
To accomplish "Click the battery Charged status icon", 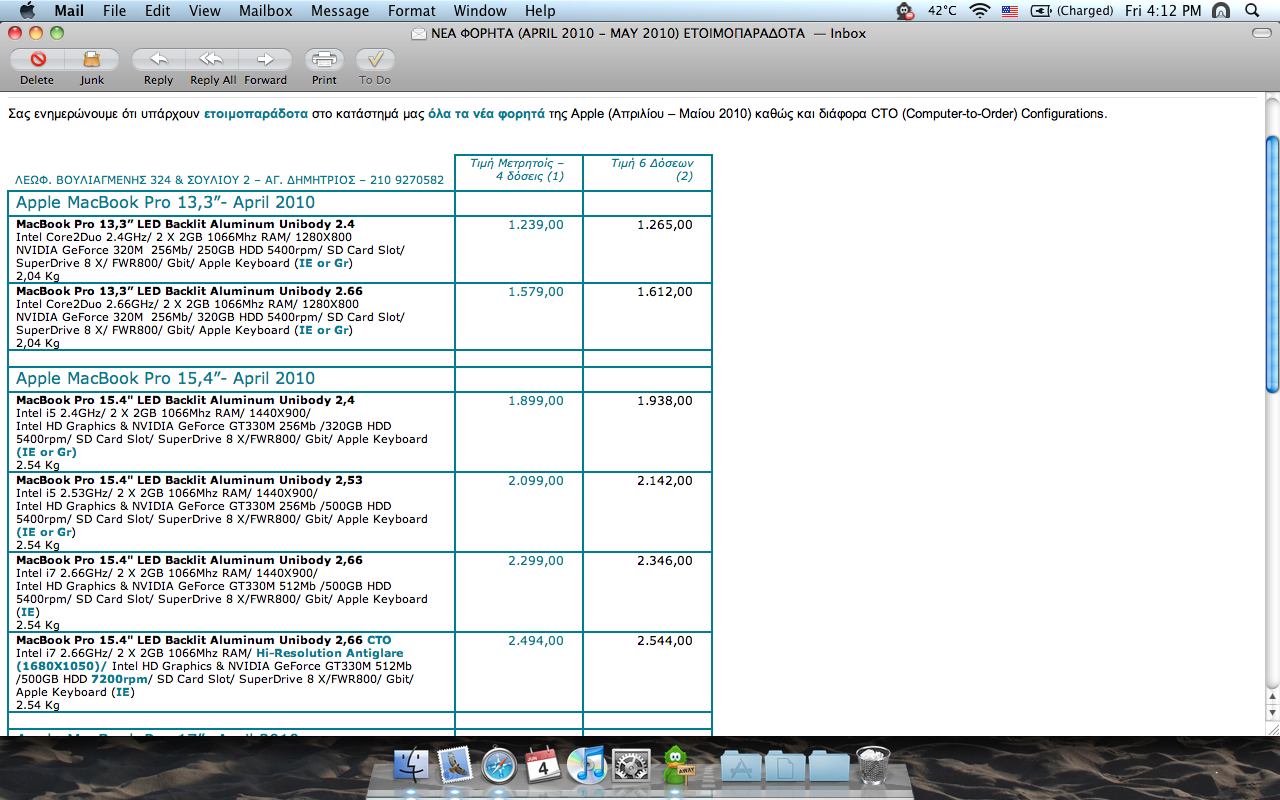I will tap(1071, 10).
